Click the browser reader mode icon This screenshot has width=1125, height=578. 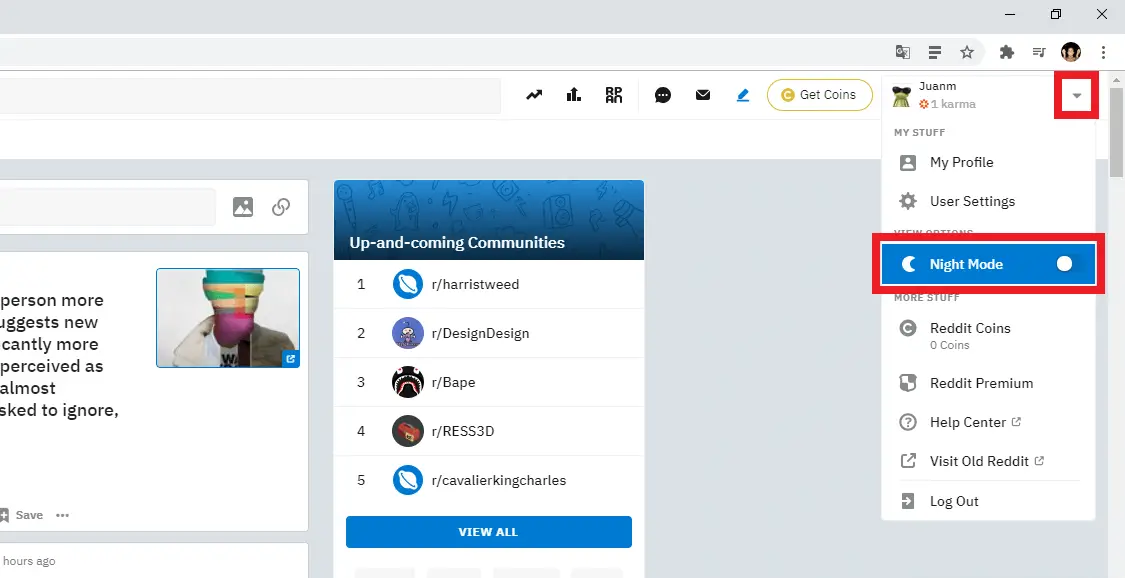coord(934,52)
